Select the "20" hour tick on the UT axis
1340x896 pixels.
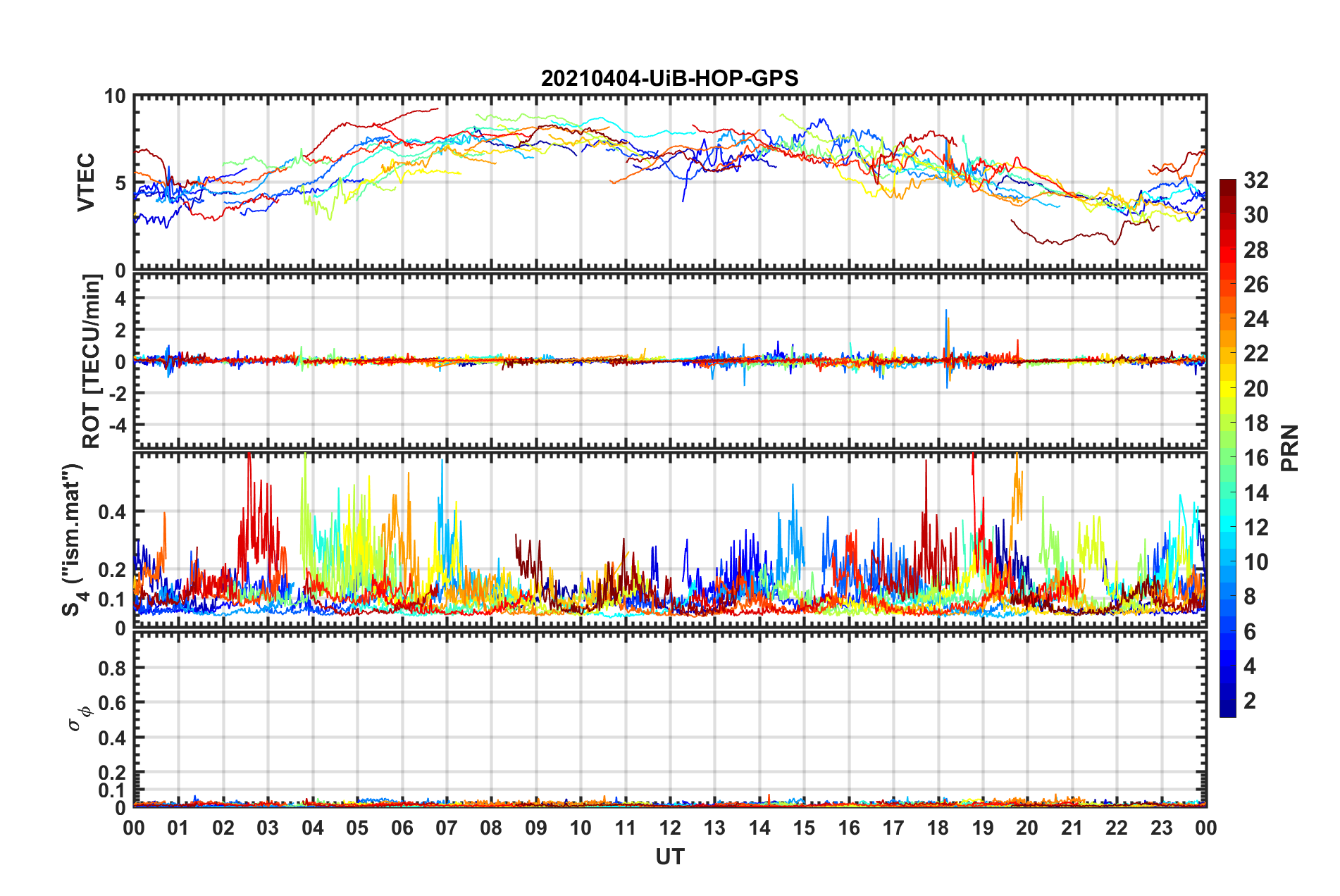coord(1027,828)
